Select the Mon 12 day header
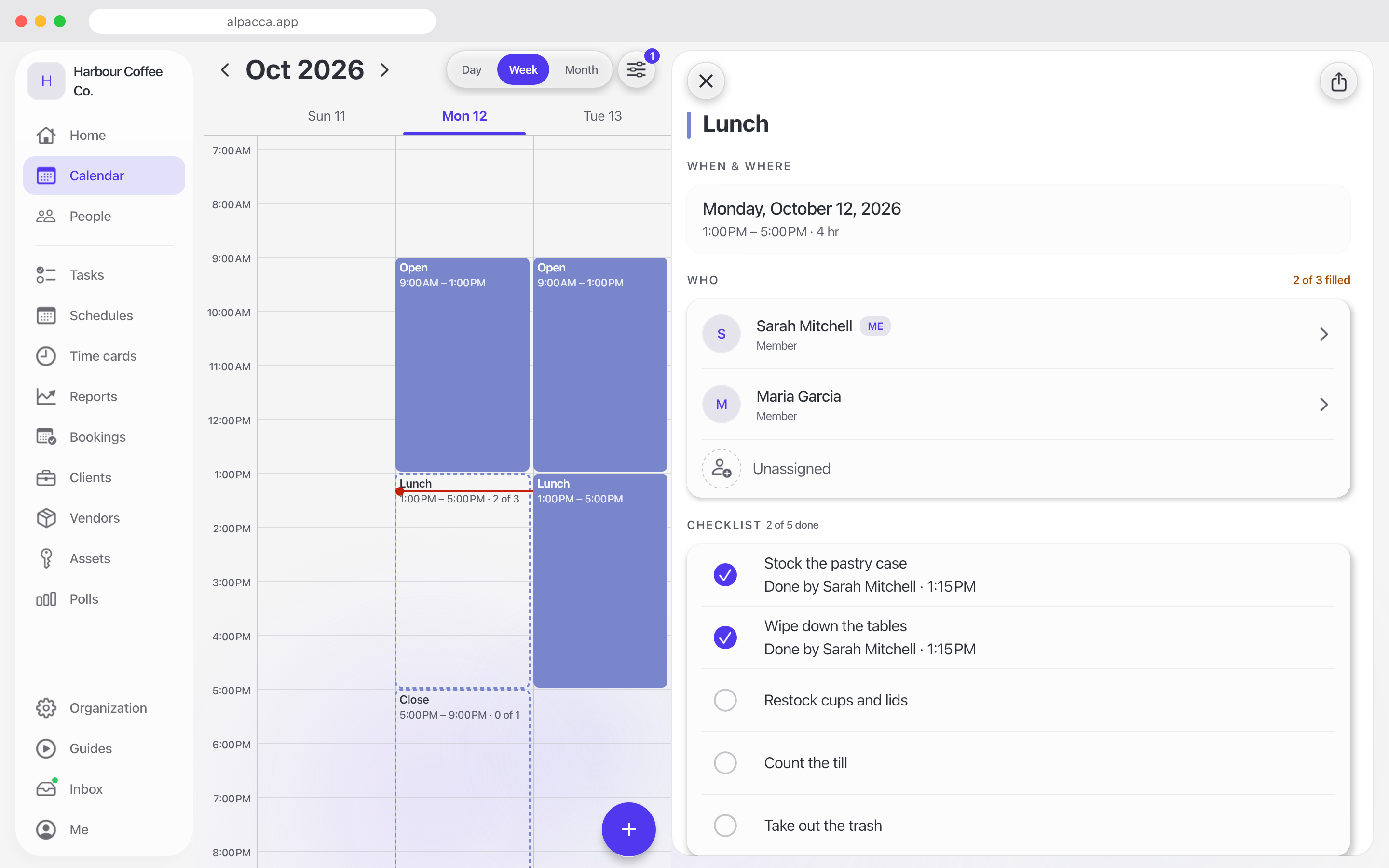 pyautogui.click(x=464, y=116)
